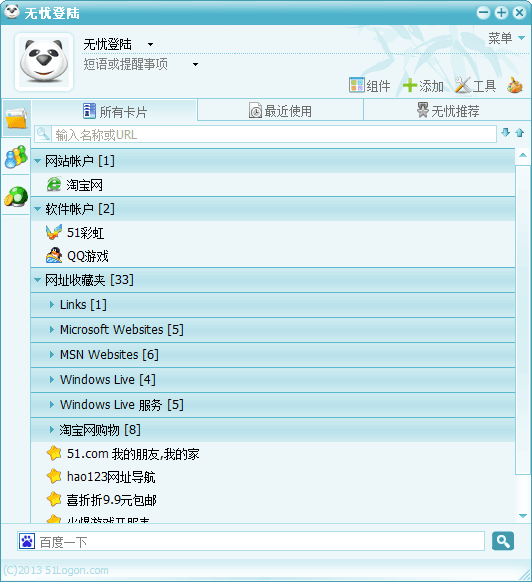
Task: Click the 输入名称或URL filter field
Action: click(274, 134)
